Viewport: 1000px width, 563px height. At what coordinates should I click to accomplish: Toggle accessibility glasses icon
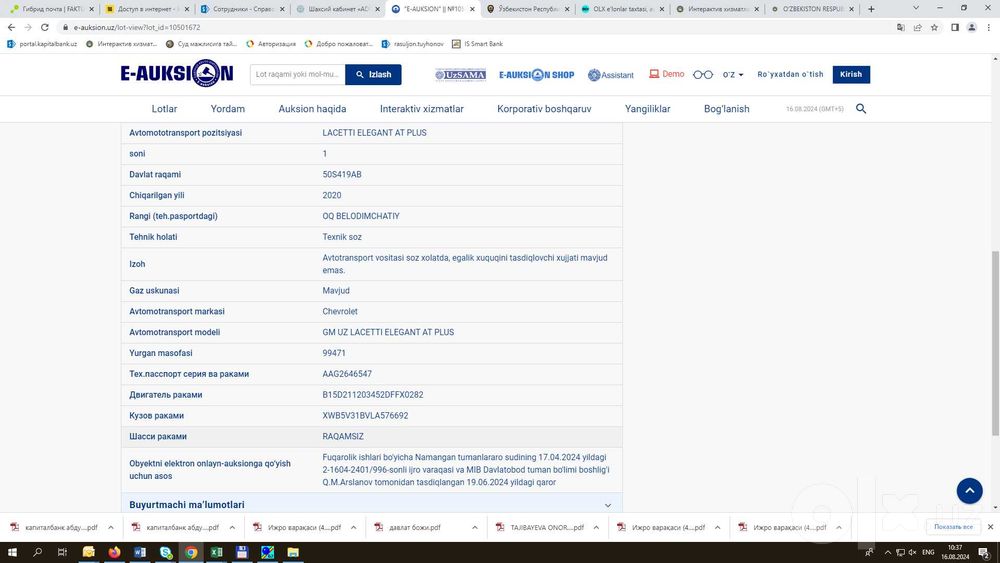coord(703,75)
